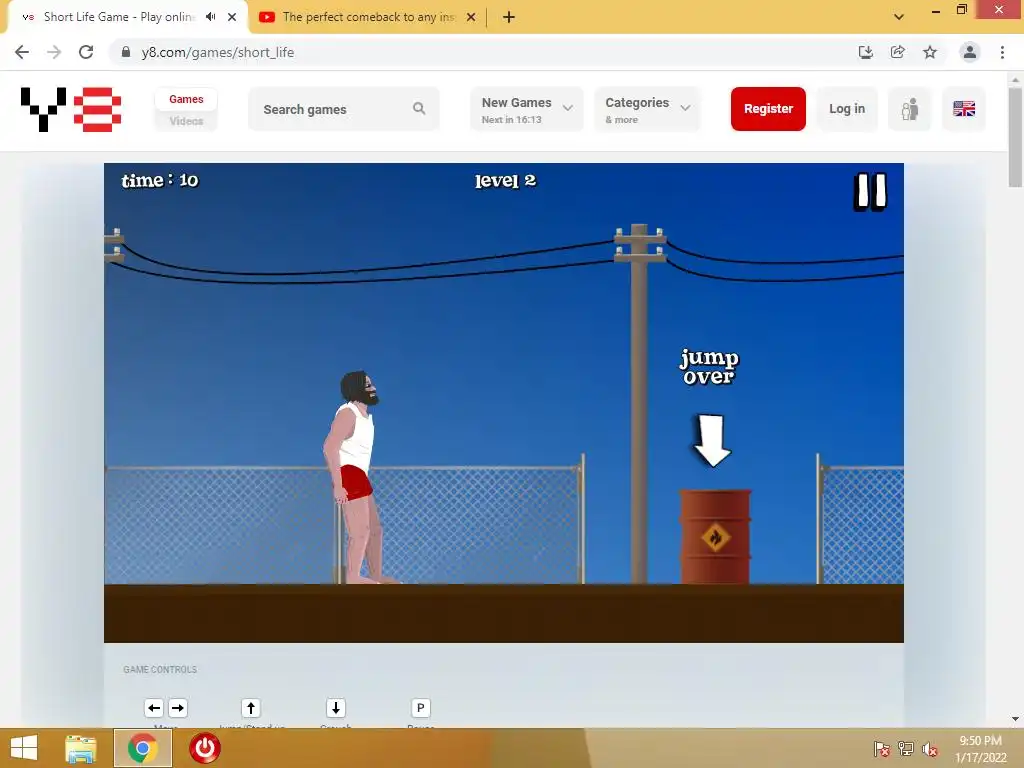The image size is (1024, 768).
Task: Click the red explosive barrel
Action: [715, 536]
